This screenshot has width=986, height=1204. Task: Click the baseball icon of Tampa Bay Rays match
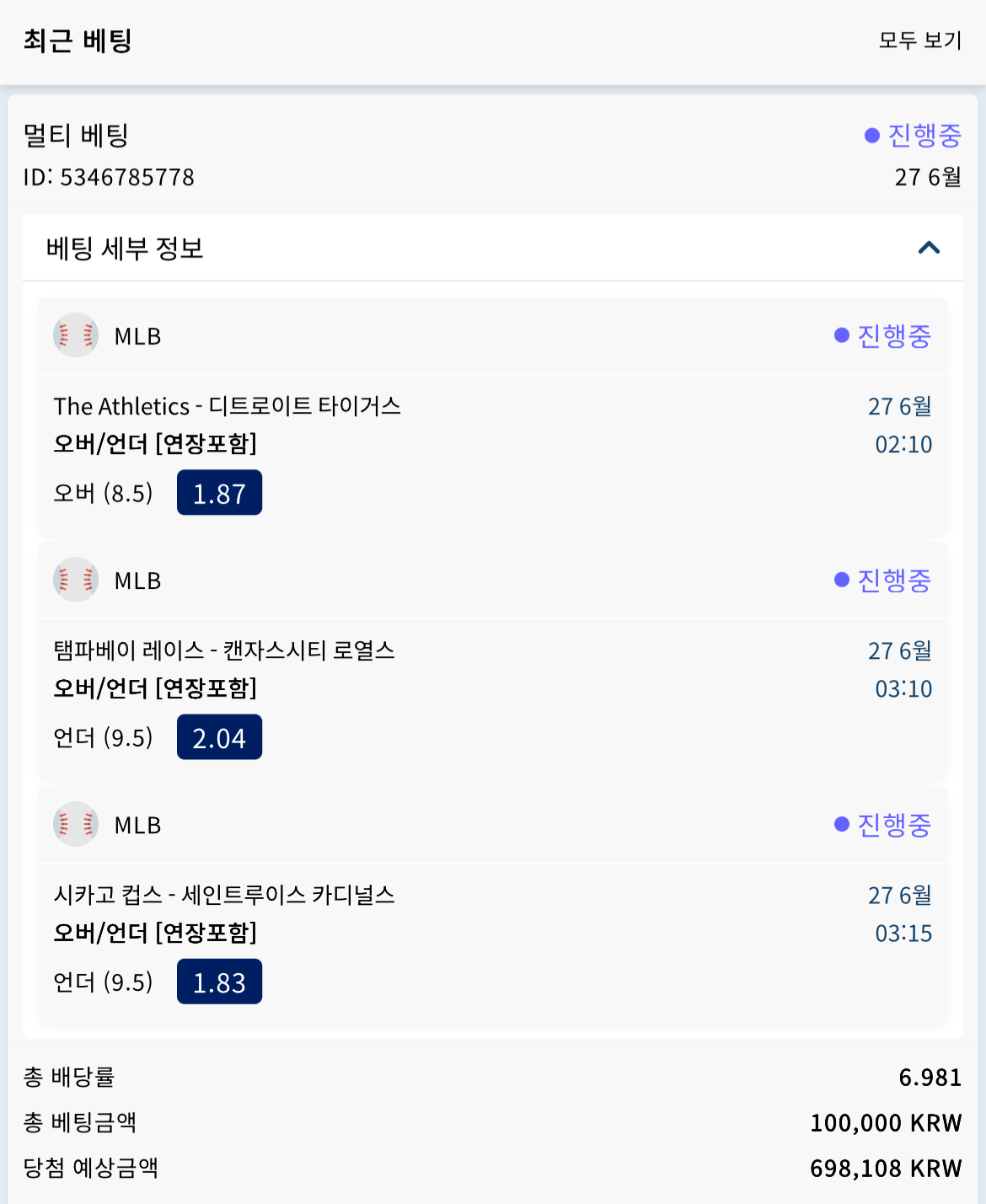pos(76,580)
